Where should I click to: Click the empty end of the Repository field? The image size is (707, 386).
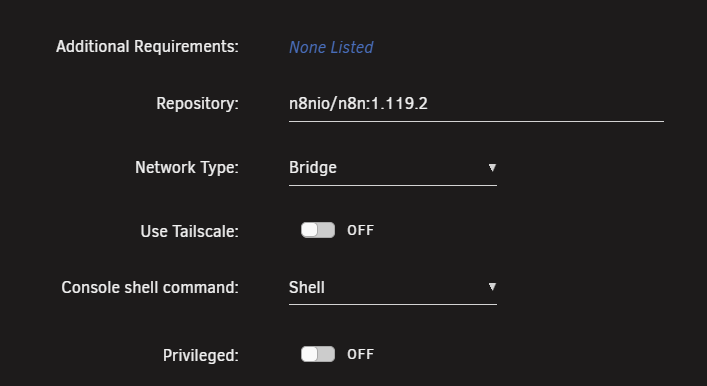[x=546, y=105]
